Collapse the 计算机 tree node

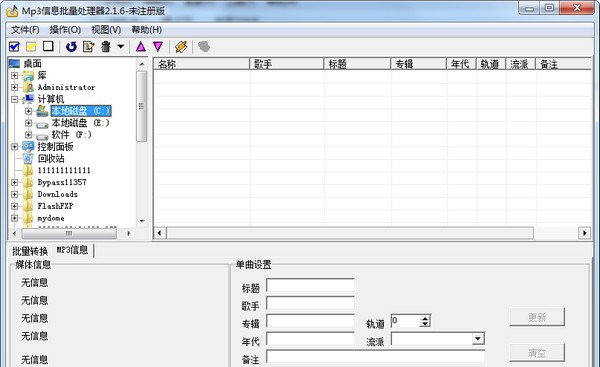tap(15, 99)
